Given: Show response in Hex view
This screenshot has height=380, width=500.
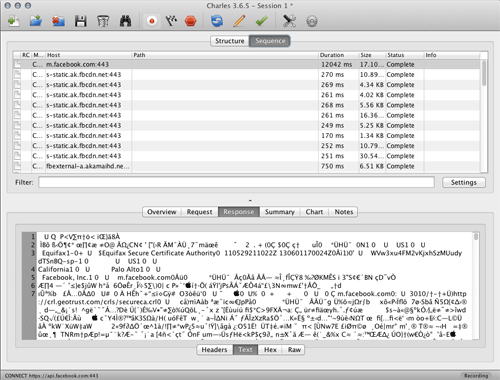Looking at the screenshot, I should coord(270,350).
